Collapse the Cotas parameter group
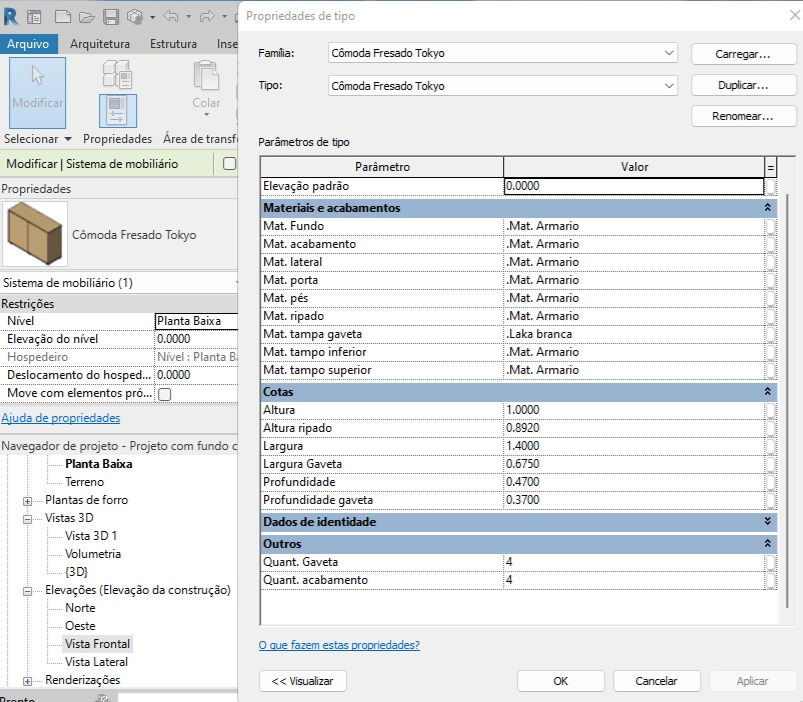 point(767,392)
